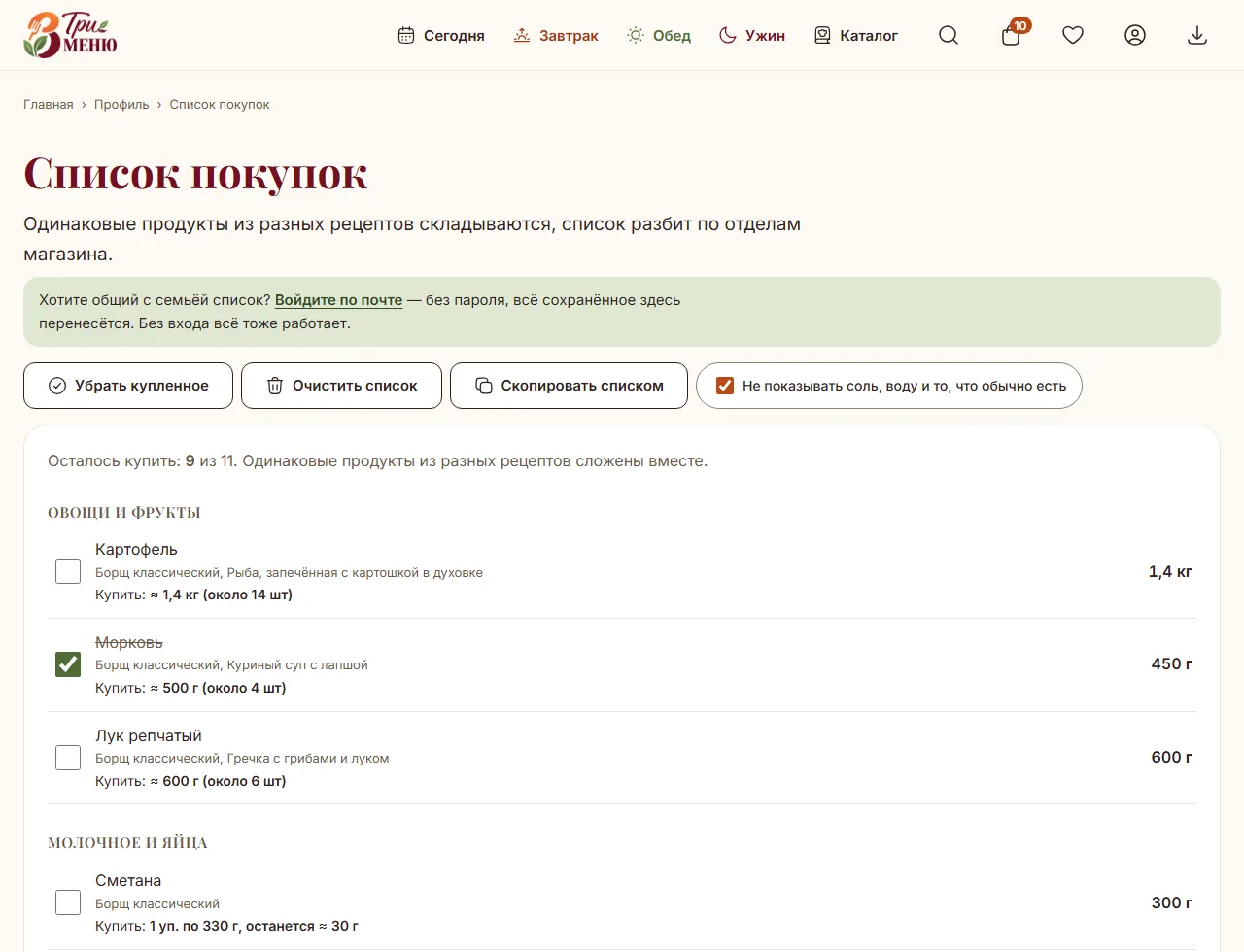
Task: Open the Обед section
Action: [659, 36]
